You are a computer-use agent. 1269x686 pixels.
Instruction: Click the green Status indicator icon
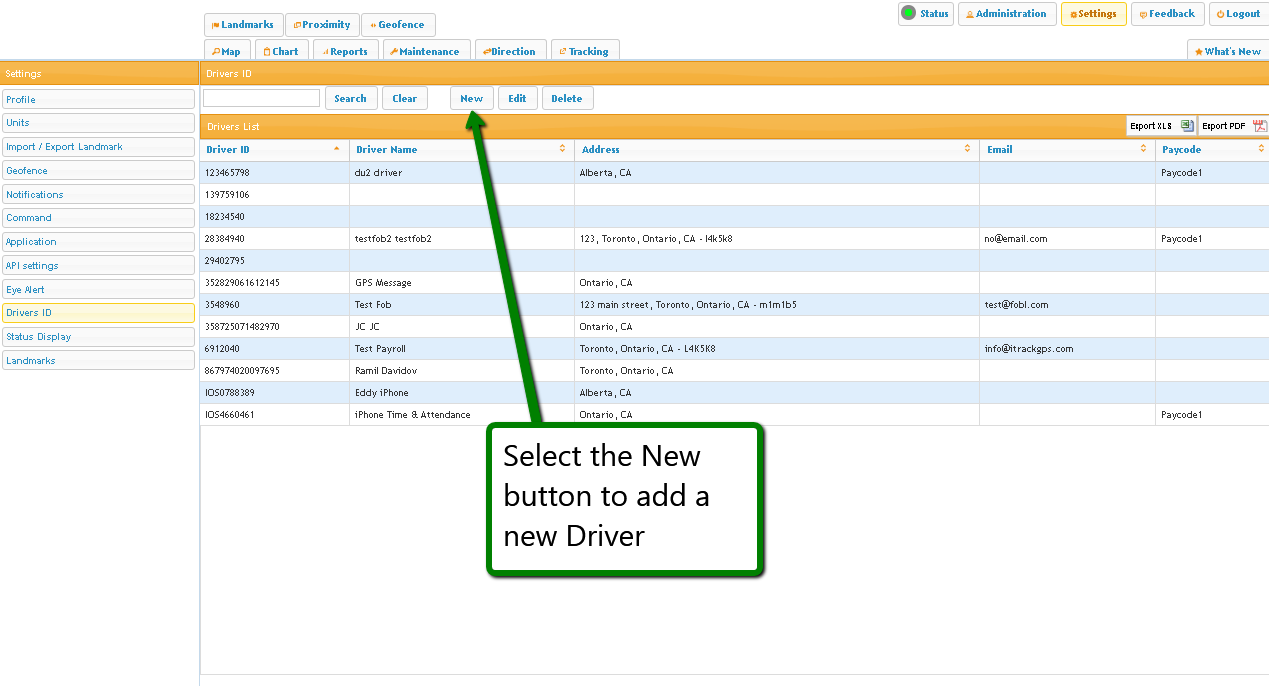coord(908,13)
